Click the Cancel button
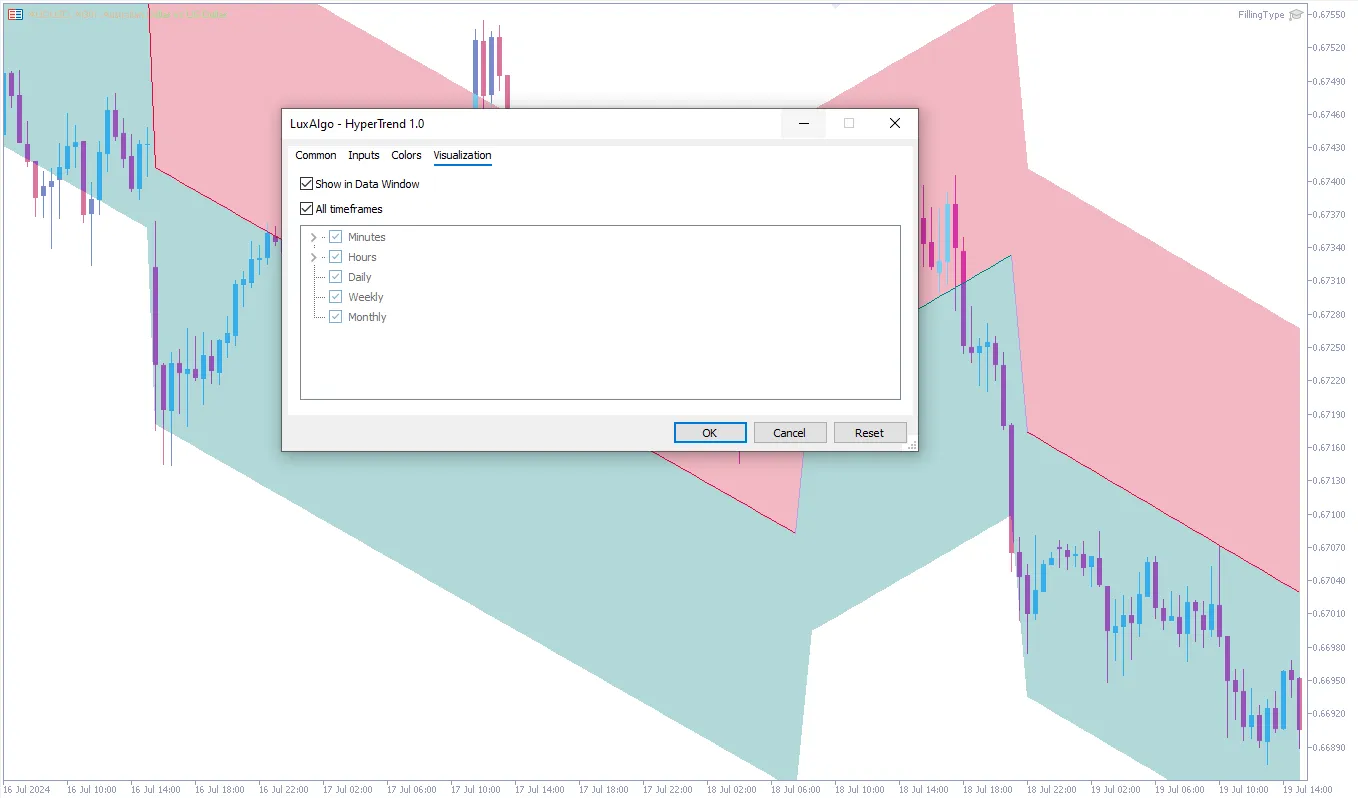The image size is (1358, 798). point(789,433)
